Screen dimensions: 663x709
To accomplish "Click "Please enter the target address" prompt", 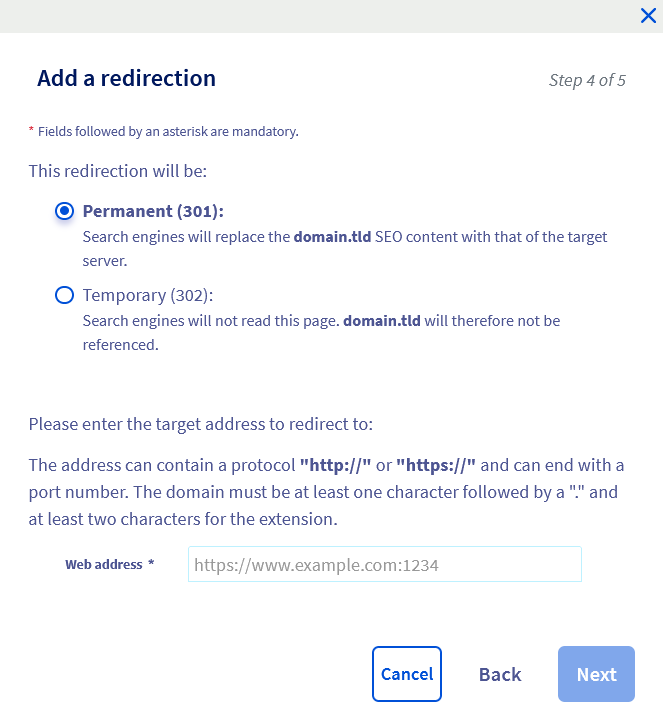I will (x=200, y=424).
